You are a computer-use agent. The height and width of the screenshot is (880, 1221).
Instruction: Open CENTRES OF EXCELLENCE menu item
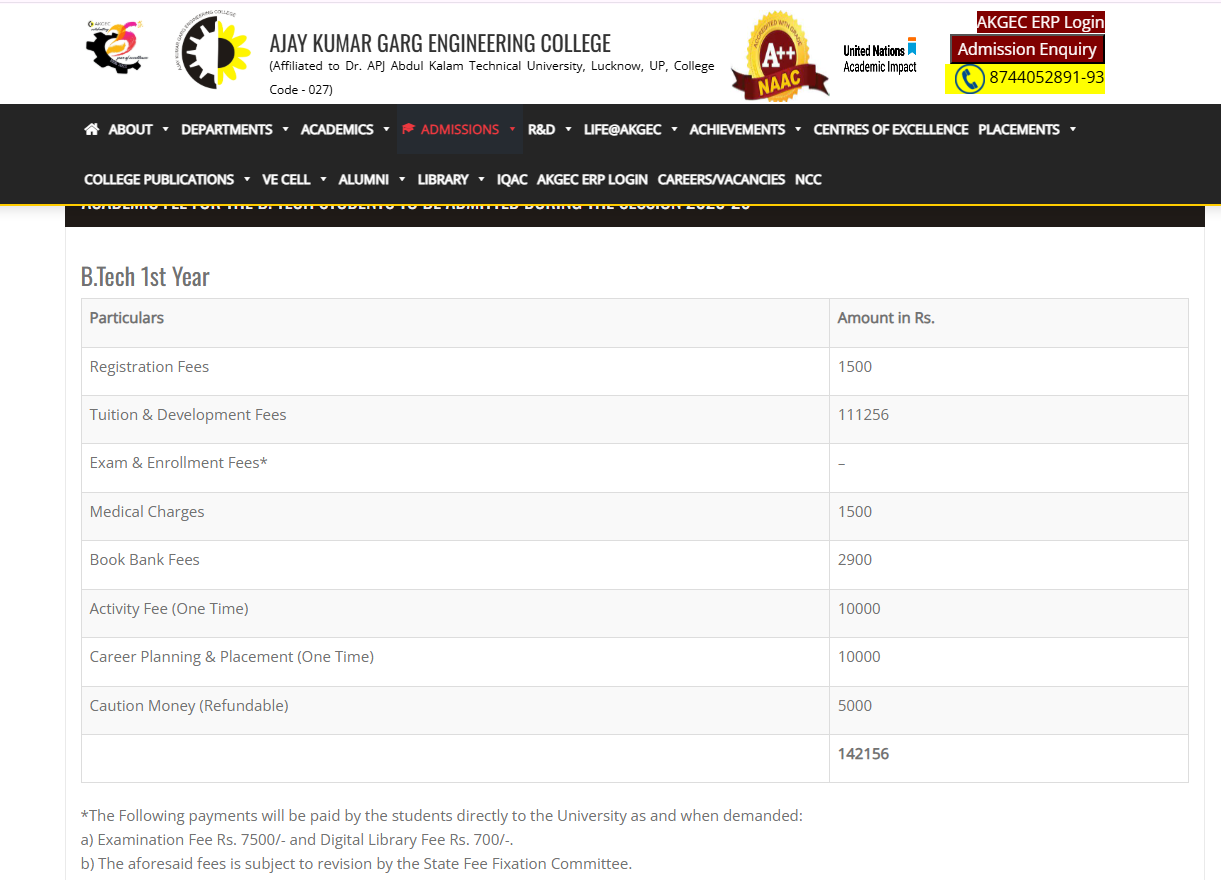click(x=891, y=129)
